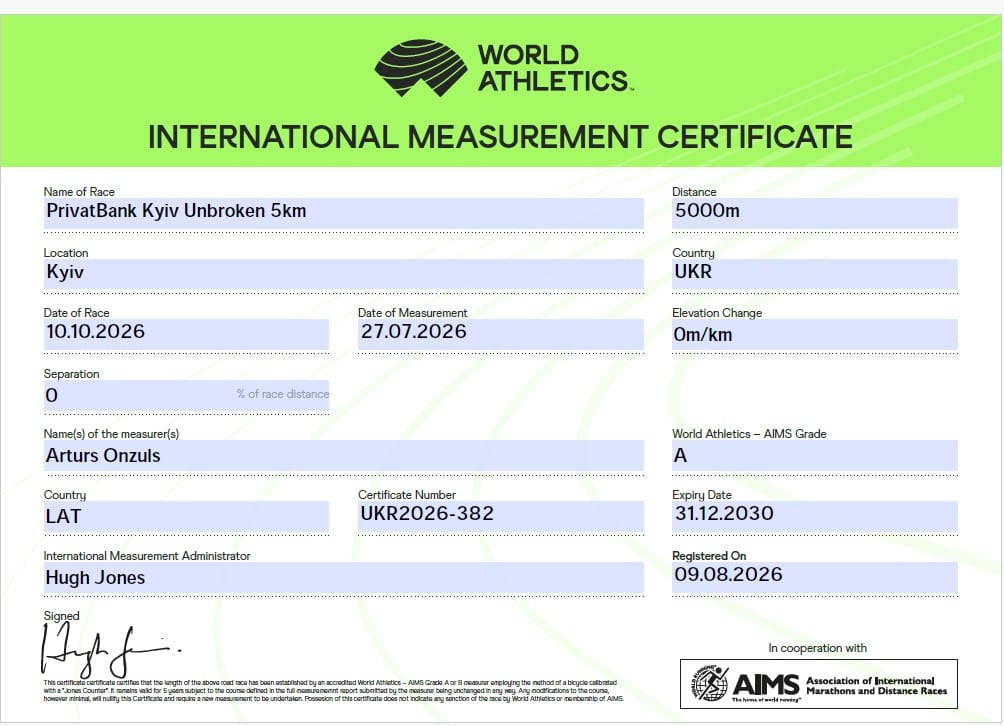Click the Certificate Number field
1004x726 pixels.
pyautogui.click(x=501, y=516)
